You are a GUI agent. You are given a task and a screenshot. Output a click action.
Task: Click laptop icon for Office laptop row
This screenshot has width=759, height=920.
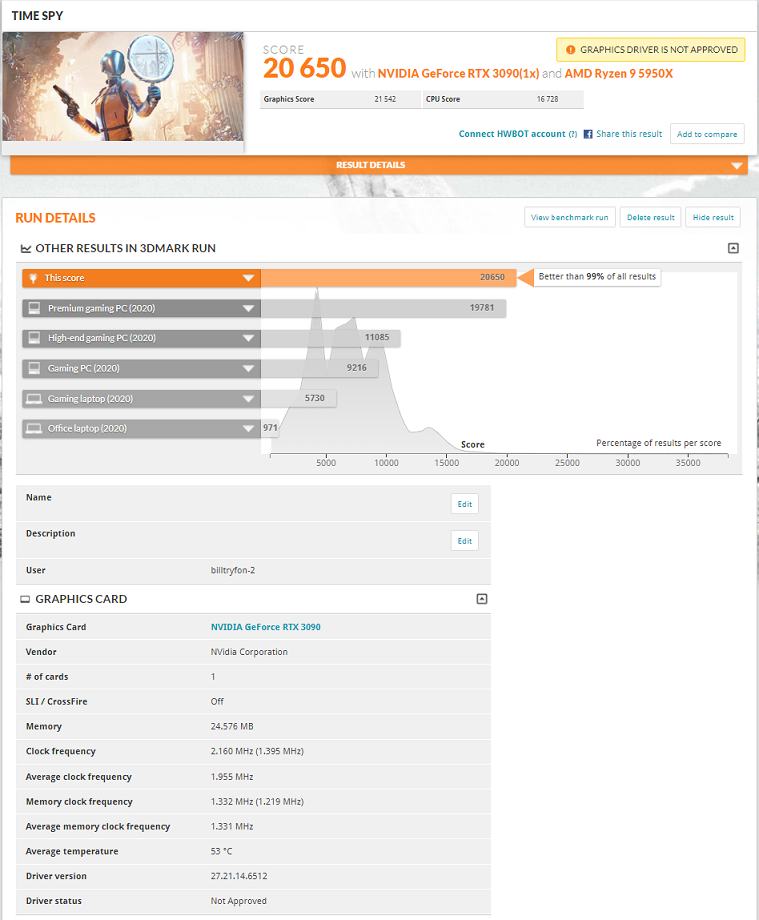[x=34, y=428]
